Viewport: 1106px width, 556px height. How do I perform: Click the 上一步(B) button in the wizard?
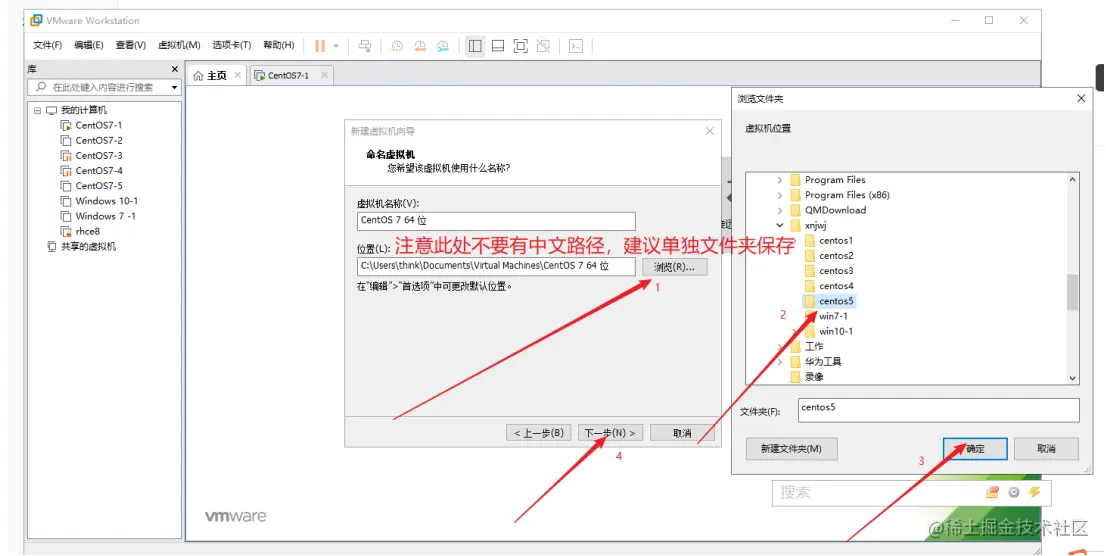coord(538,433)
